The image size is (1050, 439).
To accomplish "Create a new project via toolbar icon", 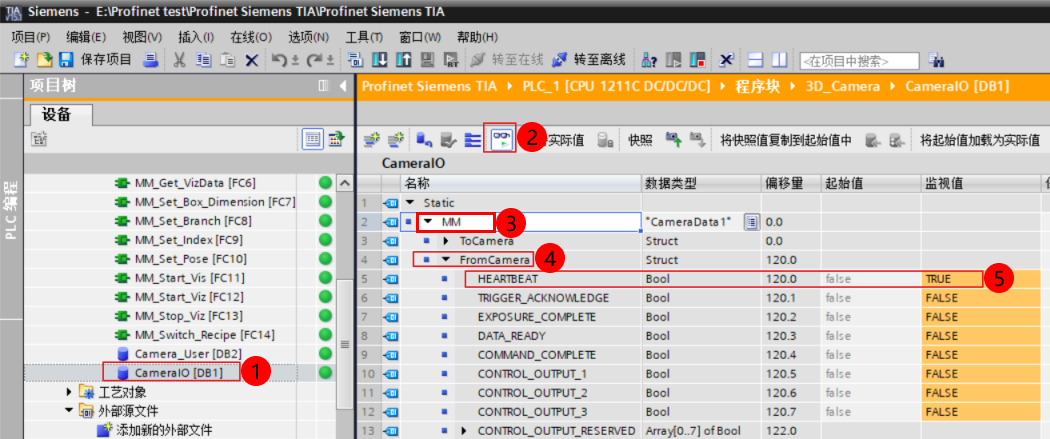I will (x=21, y=60).
